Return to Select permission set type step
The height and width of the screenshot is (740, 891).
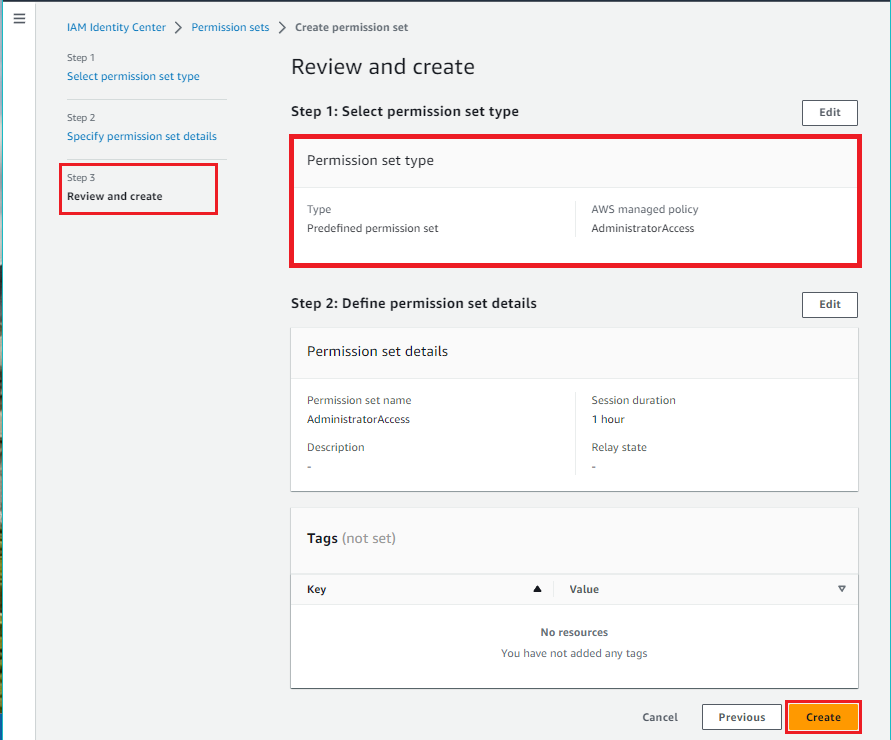click(x=133, y=76)
